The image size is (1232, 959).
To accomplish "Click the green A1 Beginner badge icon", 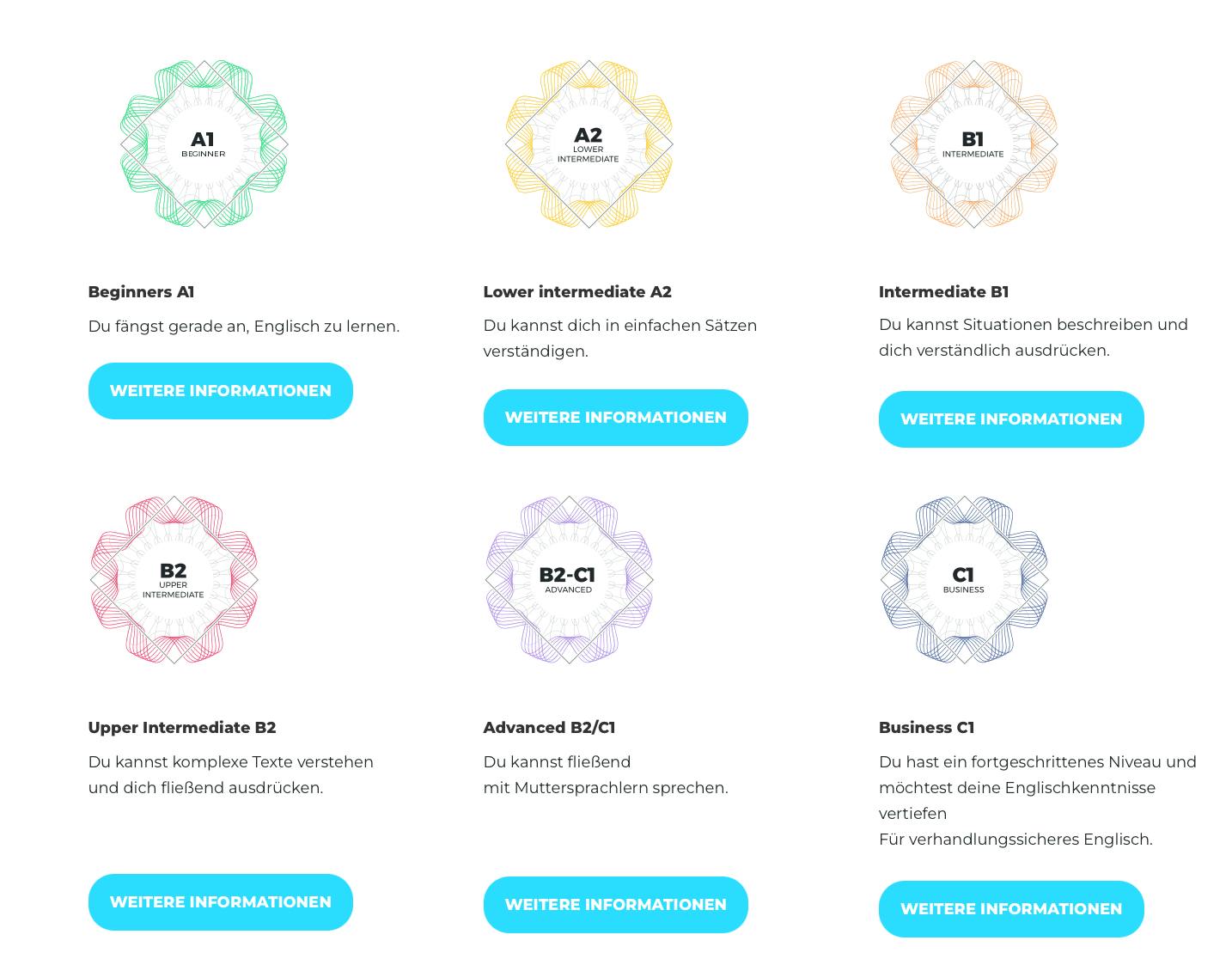I will tap(204, 144).
